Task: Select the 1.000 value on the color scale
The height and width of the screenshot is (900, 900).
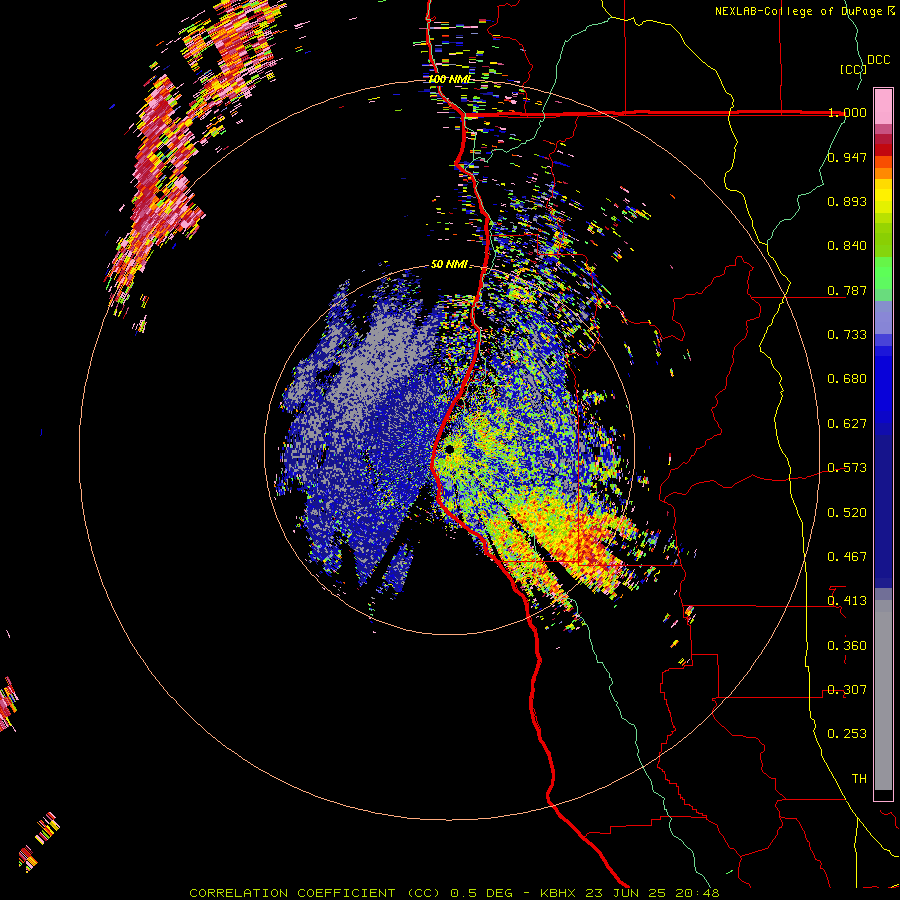Action: point(847,112)
